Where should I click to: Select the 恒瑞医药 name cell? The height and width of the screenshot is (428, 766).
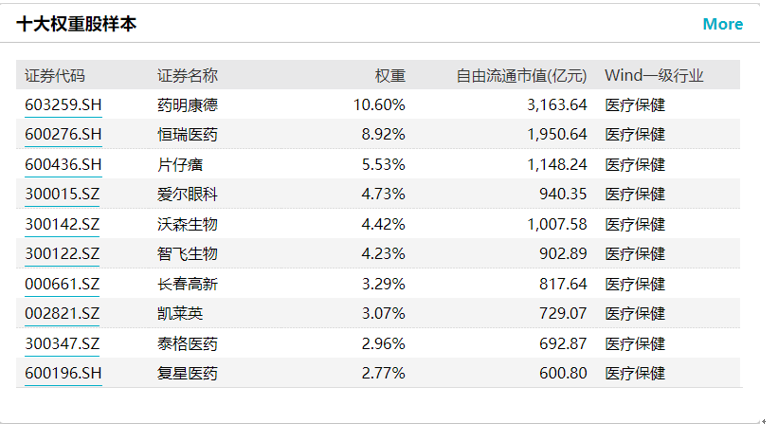tap(187, 134)
